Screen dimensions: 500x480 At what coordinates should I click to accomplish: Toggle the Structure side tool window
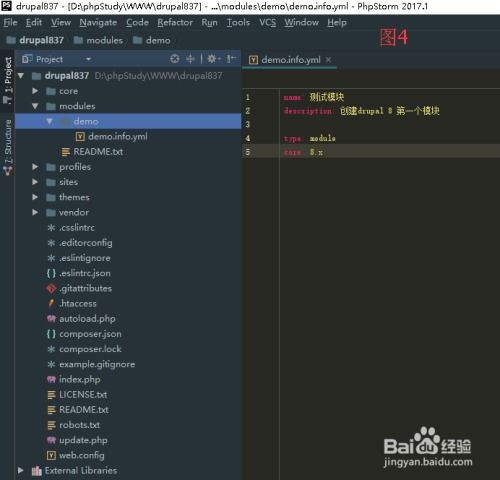[x=8, y=147]
